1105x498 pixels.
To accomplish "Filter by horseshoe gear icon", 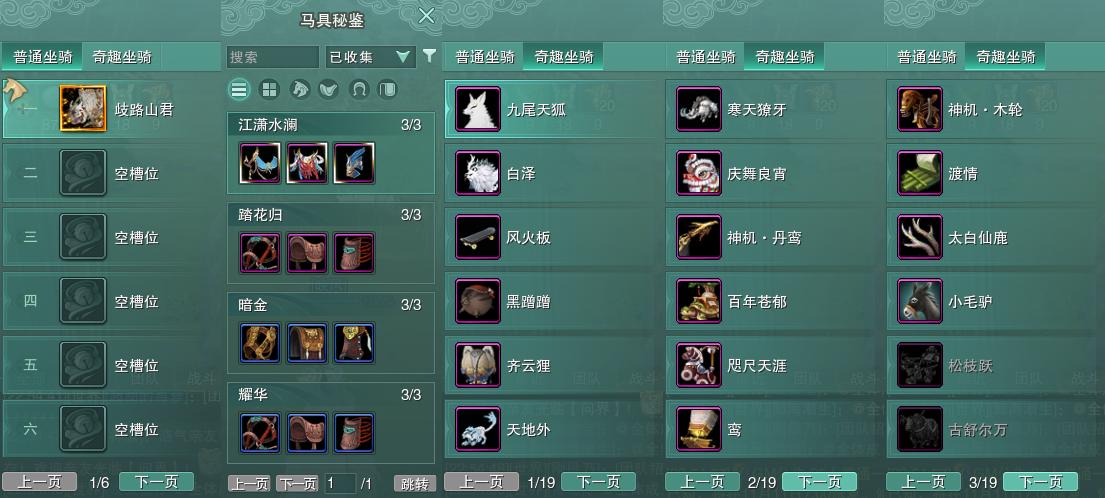I will pyautogui.click(x=359, y=89).
